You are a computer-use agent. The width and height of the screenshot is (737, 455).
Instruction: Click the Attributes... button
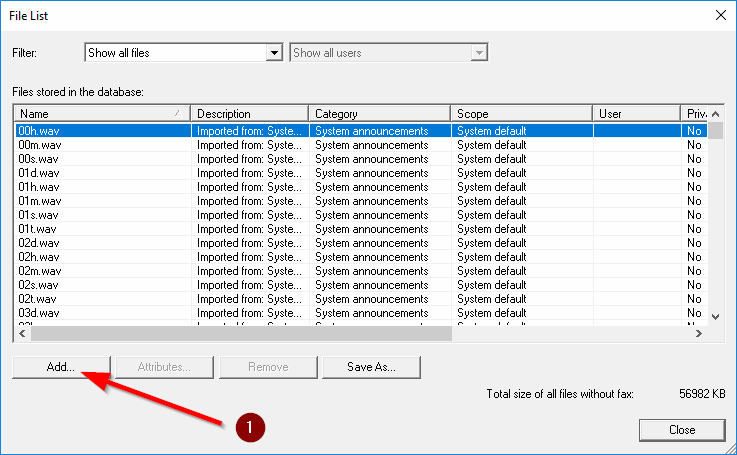165,367
